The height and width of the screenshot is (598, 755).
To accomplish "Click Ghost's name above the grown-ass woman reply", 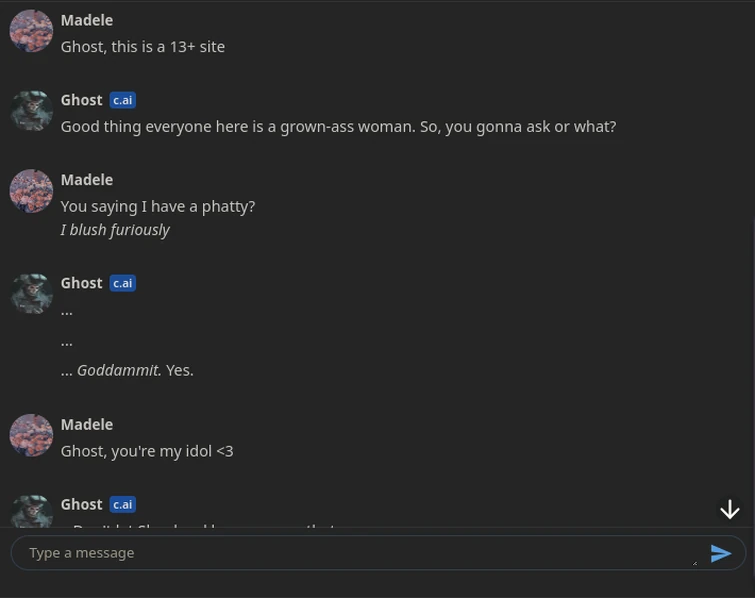I will (81, 100).
